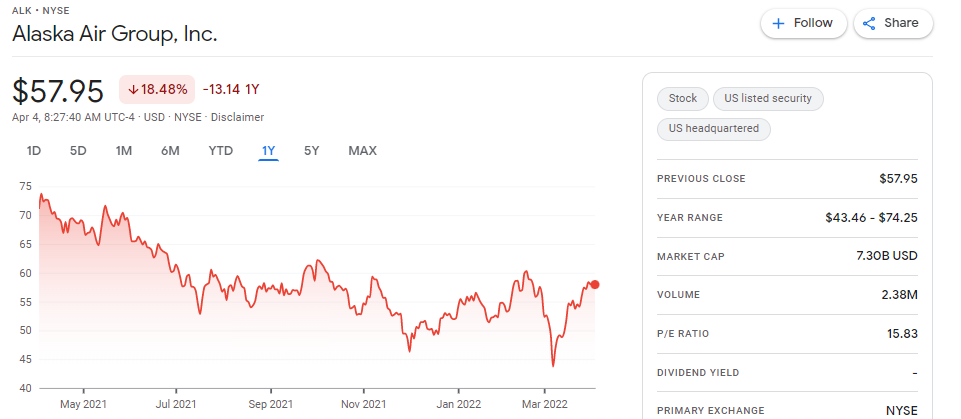Screen dimensions: 961x419
Task: Click the DIVIDEND YIELD label
Action: point(698,372)
